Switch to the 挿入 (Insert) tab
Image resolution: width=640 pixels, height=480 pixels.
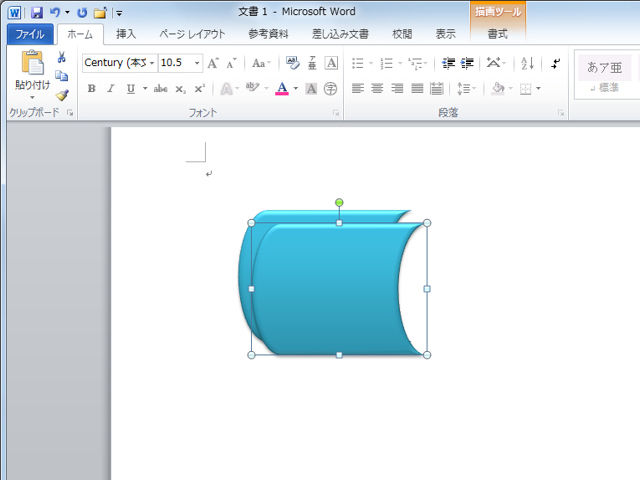(126, 34)
